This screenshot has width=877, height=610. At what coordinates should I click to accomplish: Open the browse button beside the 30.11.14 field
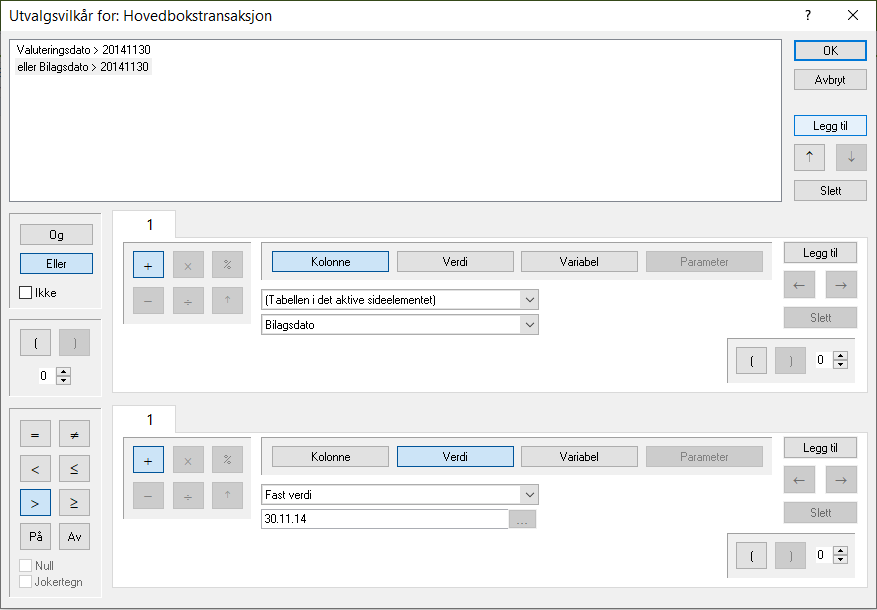pos(524,520)
